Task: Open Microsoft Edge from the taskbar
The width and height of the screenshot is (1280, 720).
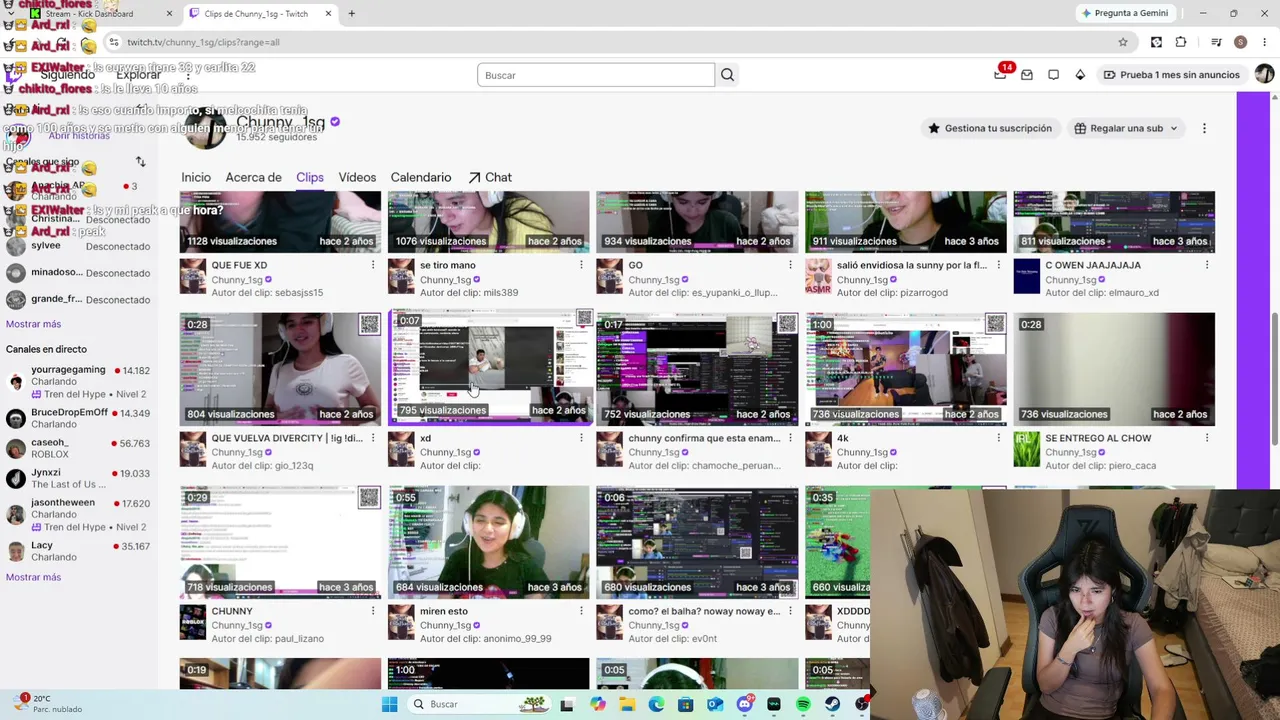Action: click(x=656, y=704)
